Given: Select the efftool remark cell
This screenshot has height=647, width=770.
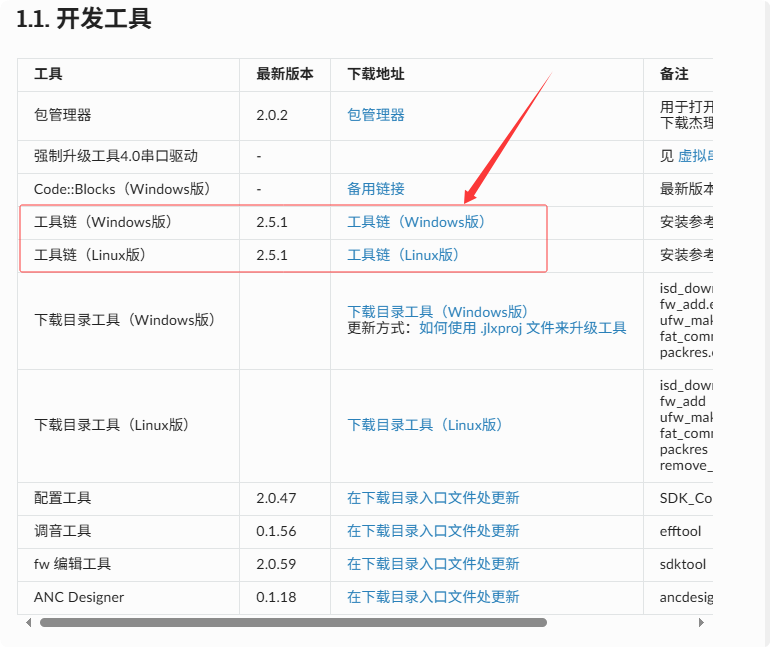Looking at the screenshot, I should tap(680, 531).
